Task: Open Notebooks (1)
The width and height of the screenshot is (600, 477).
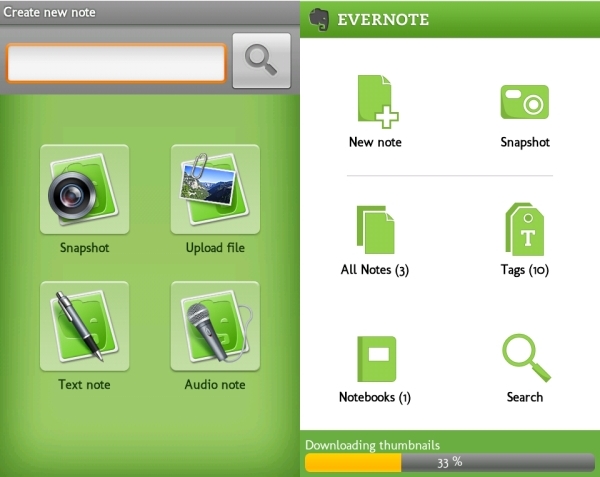Action: (377, 359)
